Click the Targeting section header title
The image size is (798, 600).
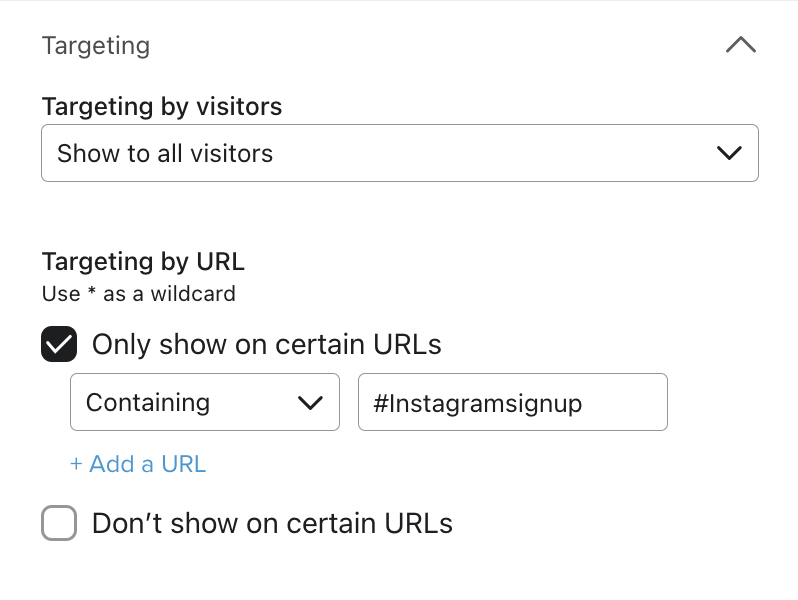96,46
